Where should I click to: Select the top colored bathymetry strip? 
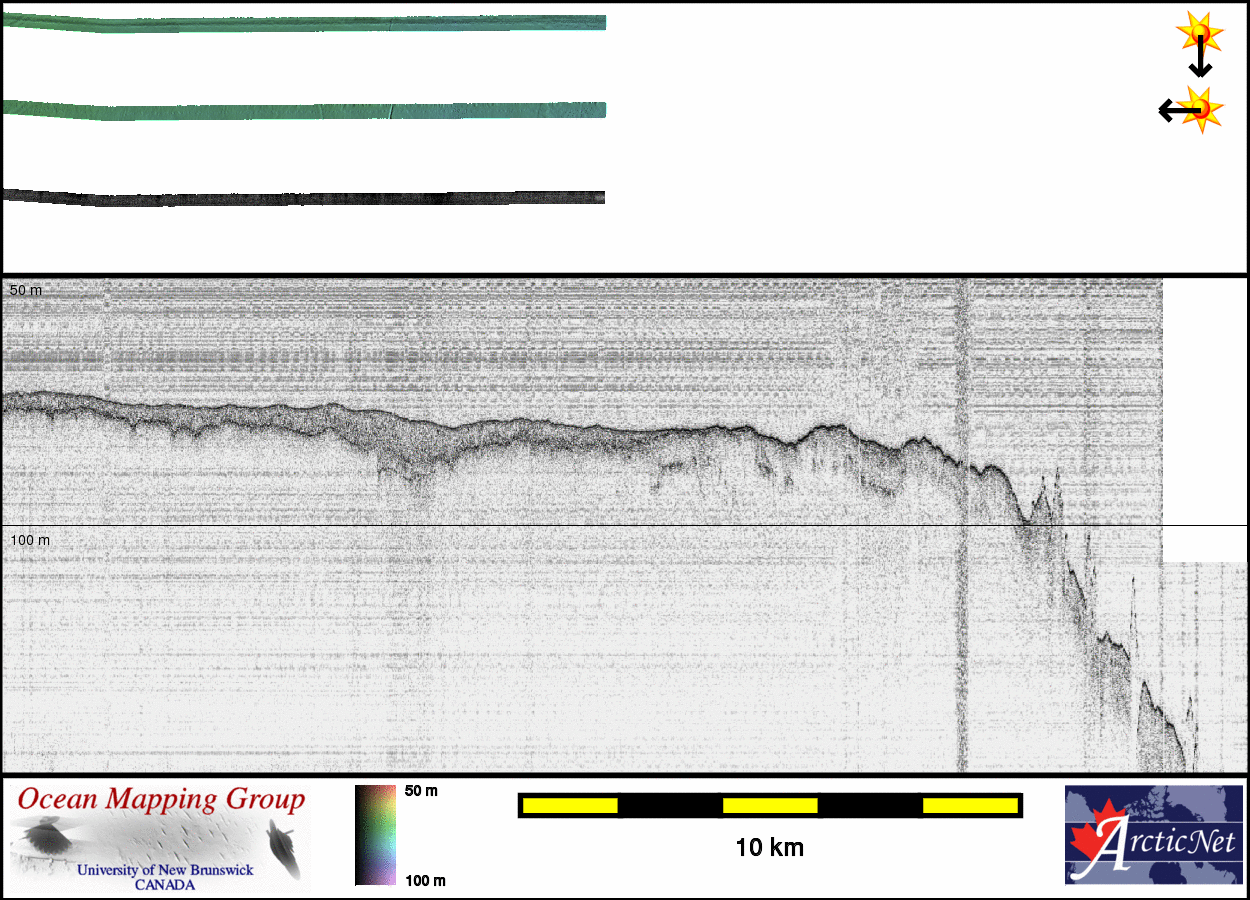pyautogui.click(x=303, y=24)
